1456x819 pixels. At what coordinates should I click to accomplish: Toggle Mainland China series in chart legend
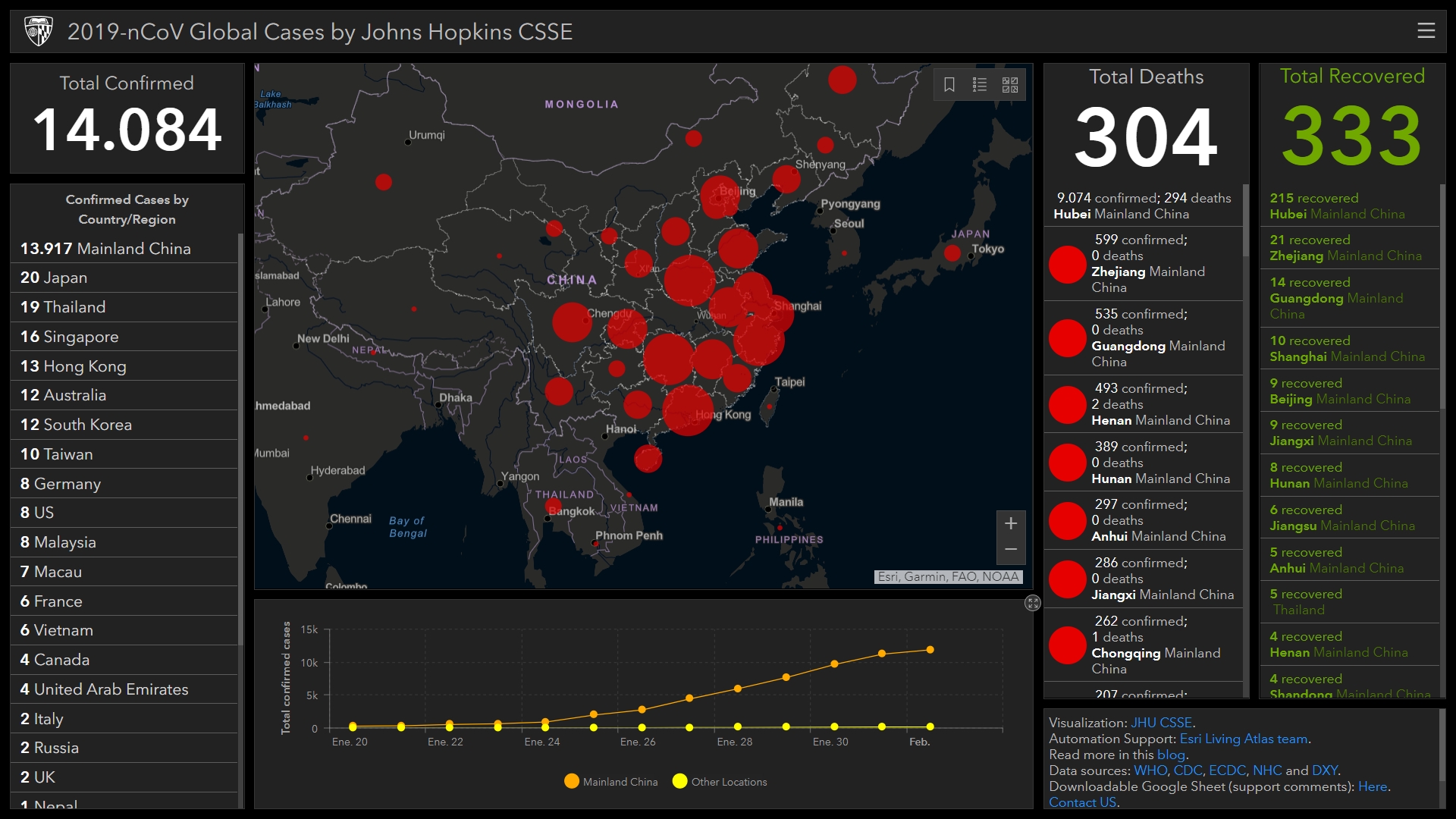click(x=611, y=782)
